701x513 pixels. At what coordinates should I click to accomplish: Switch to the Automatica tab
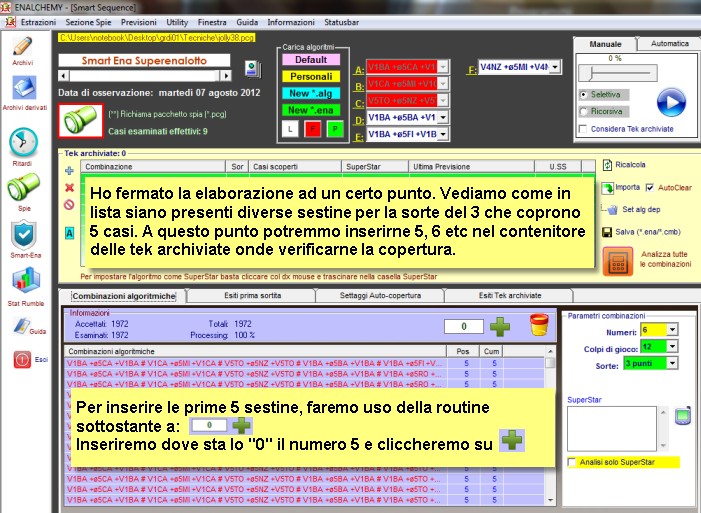pos(669,43)
